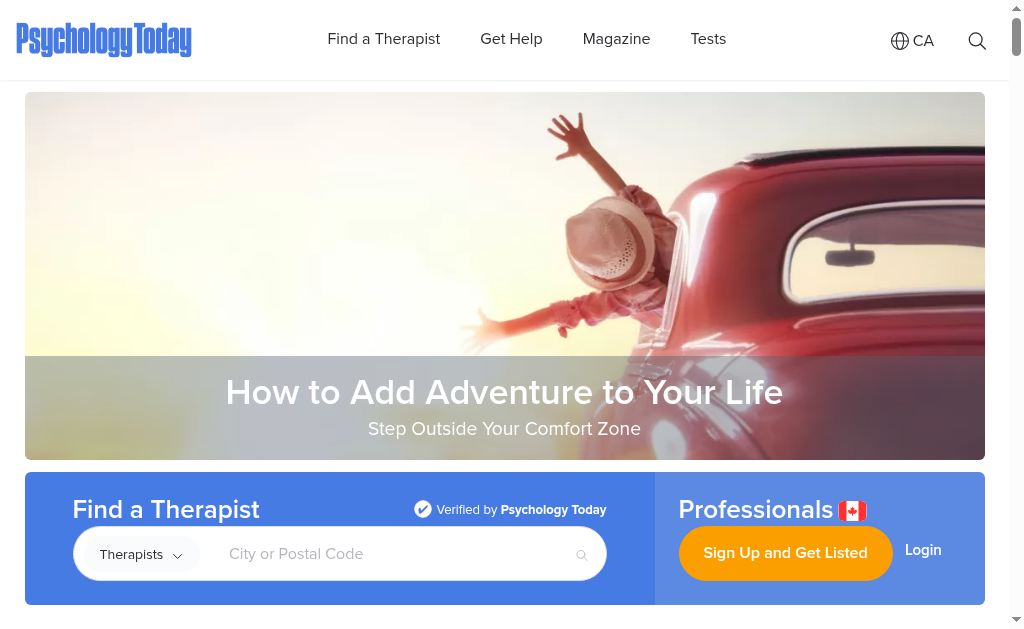Click scrollbar down arrow

(x=1016, y=619)
